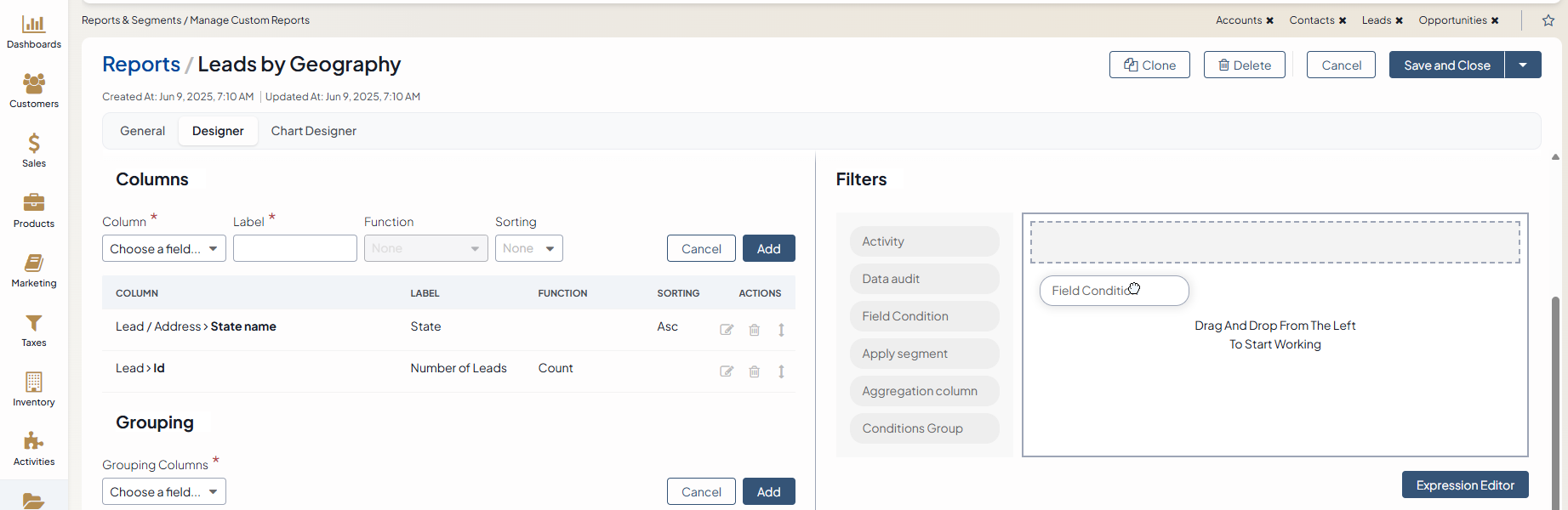The width and height of the screenshot is (1568, 510).
Task: Open the Expression Editor
Action: pyautogui.click(x=1464, y=484)
